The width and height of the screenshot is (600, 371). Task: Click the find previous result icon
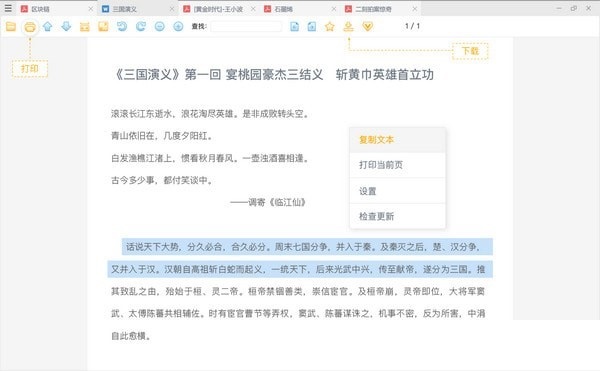click(x=294, y=26)
